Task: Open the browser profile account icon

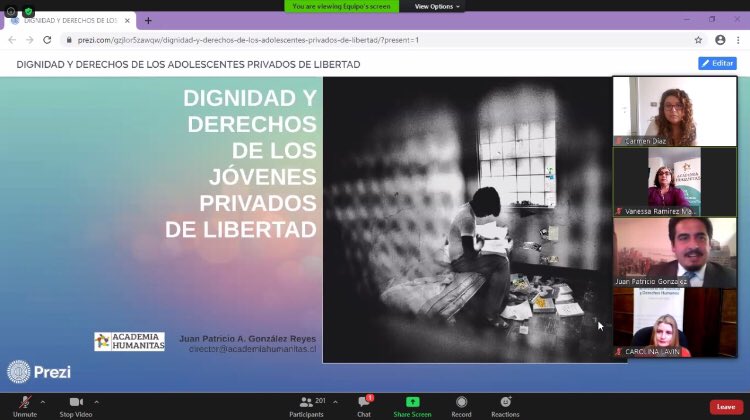Action: 720,40
